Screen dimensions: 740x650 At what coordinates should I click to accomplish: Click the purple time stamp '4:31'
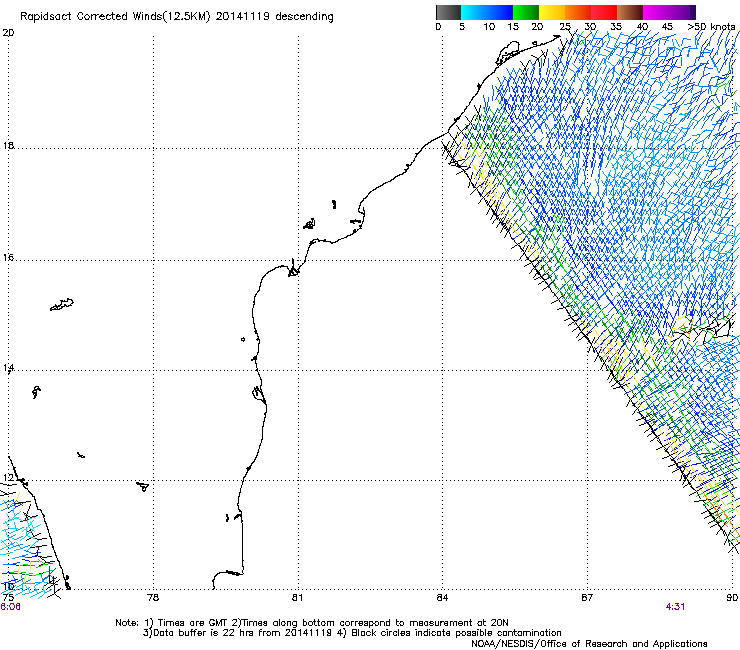point(675,607)
